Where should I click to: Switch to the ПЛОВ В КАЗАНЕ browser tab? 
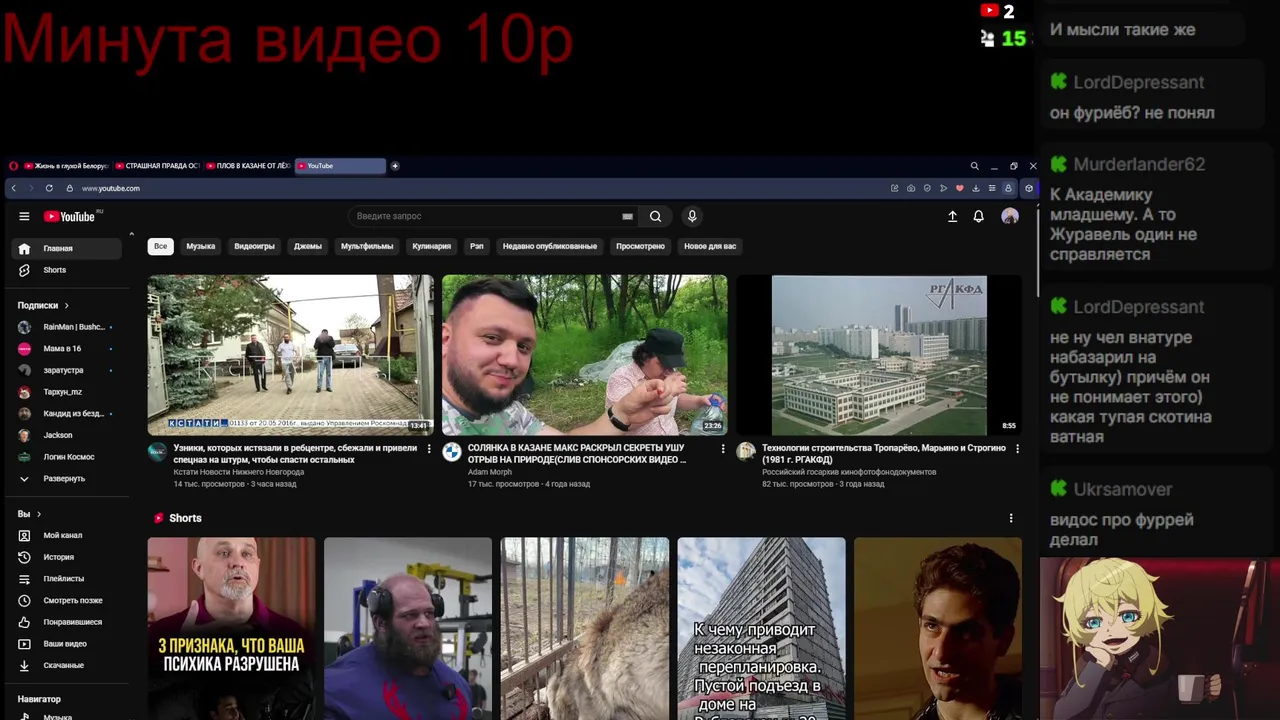coord(248,166)
